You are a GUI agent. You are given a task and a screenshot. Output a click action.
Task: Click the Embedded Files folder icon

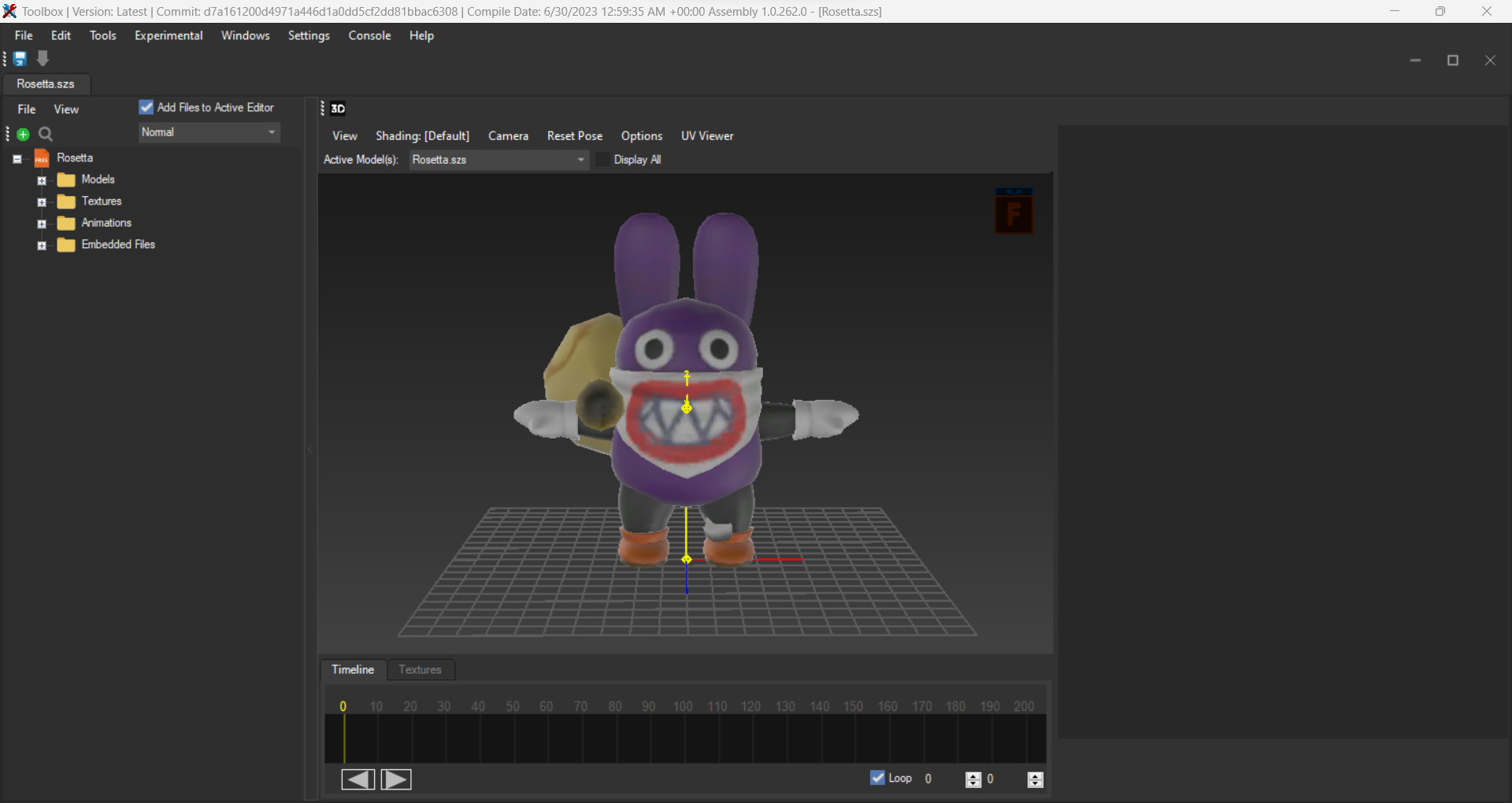tap(66, 245)
